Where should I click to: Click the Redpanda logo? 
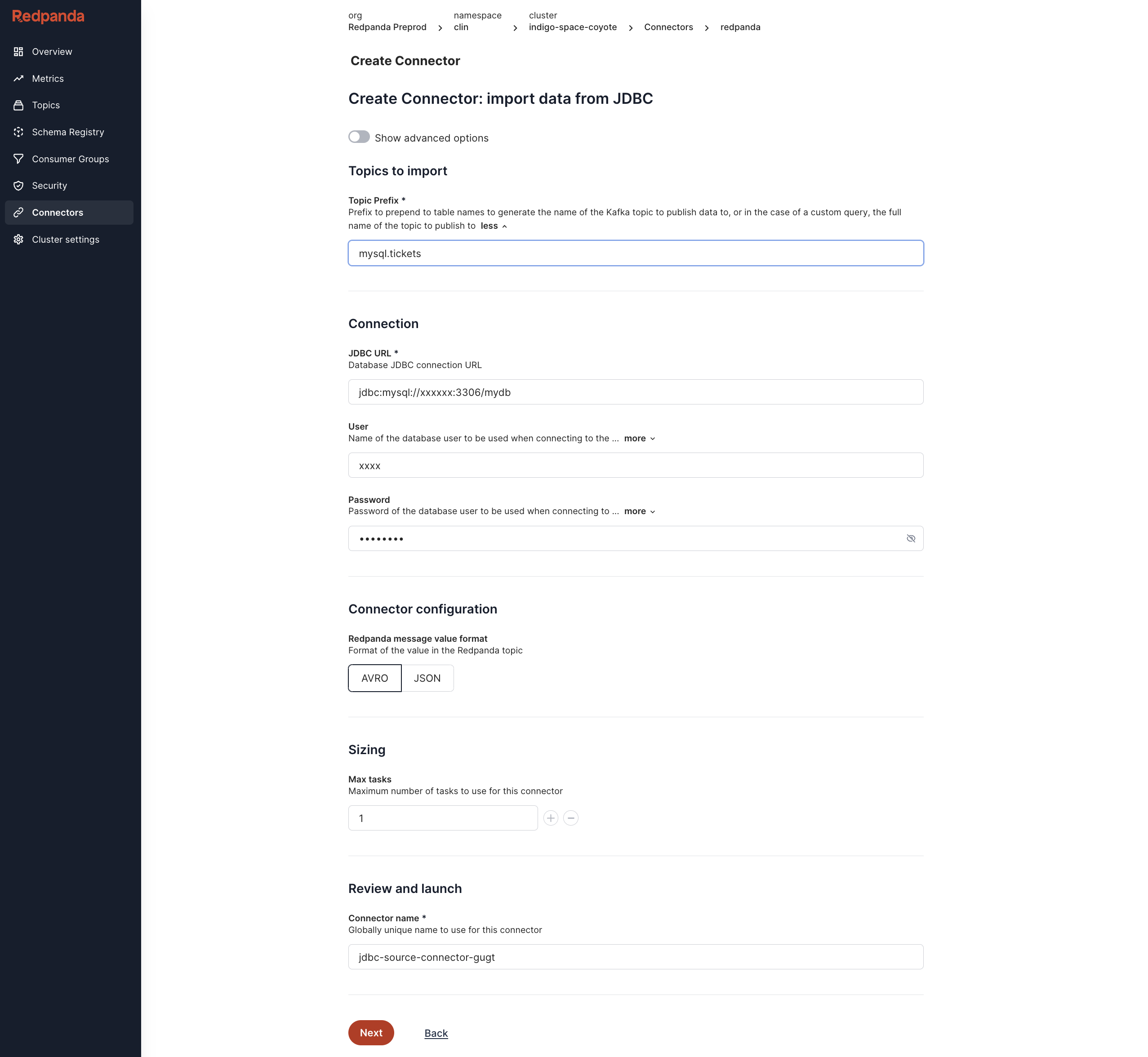[48, 17]
